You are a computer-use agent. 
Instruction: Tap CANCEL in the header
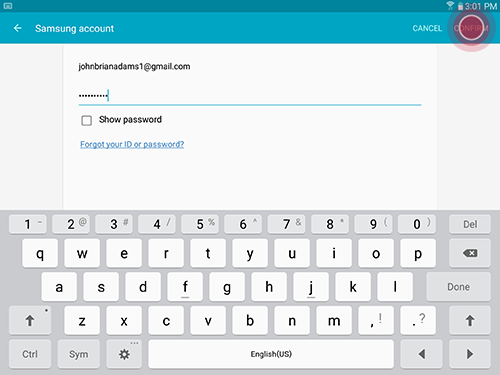tap(427, 28)
